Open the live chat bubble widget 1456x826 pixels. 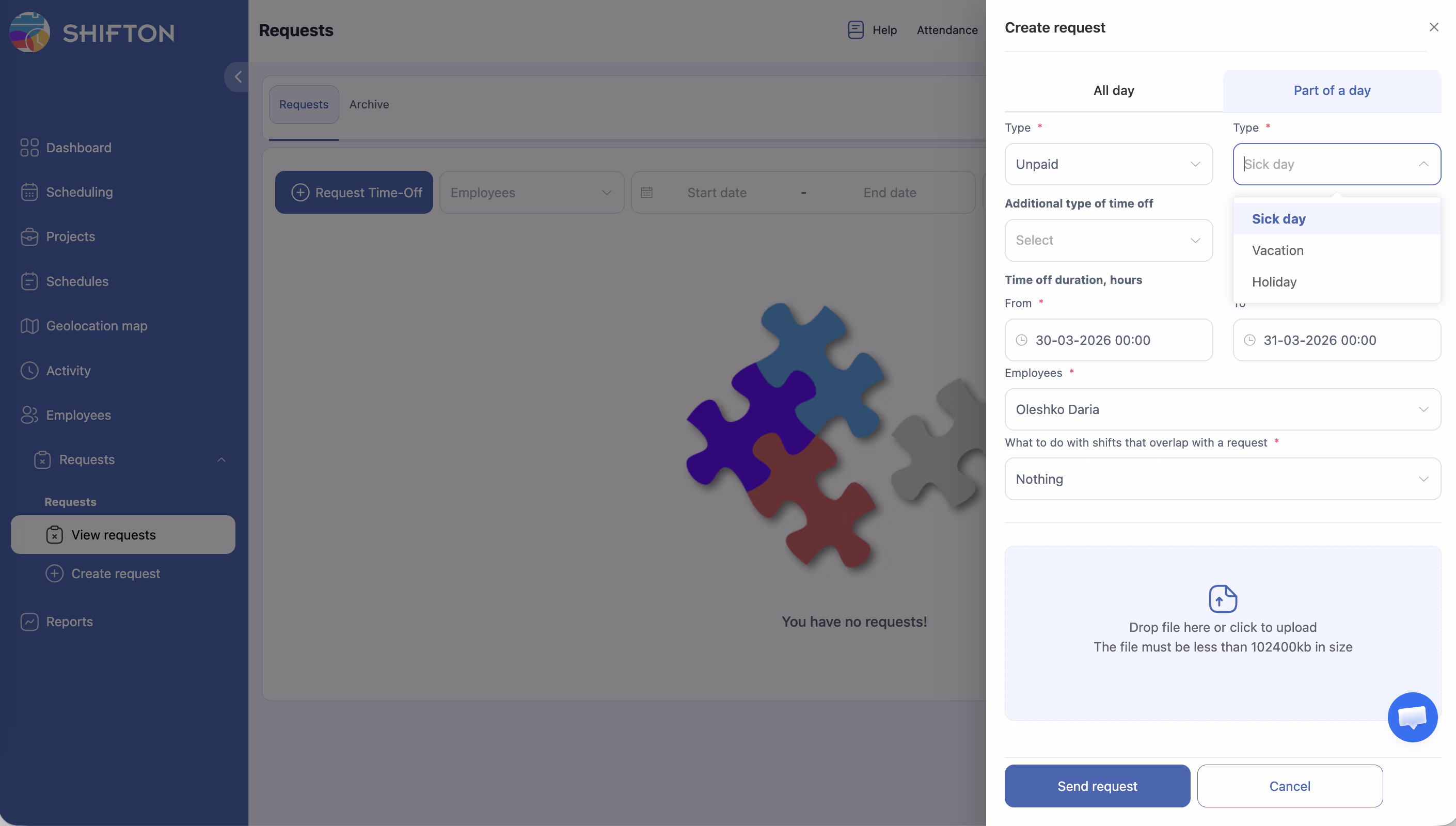pos(1412,717)
